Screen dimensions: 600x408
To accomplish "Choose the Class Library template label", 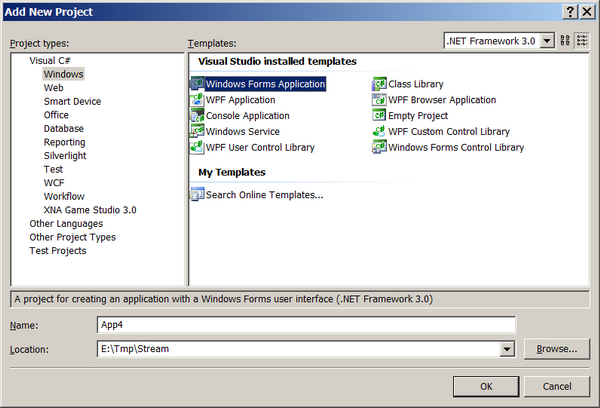I will pos(416,84).
